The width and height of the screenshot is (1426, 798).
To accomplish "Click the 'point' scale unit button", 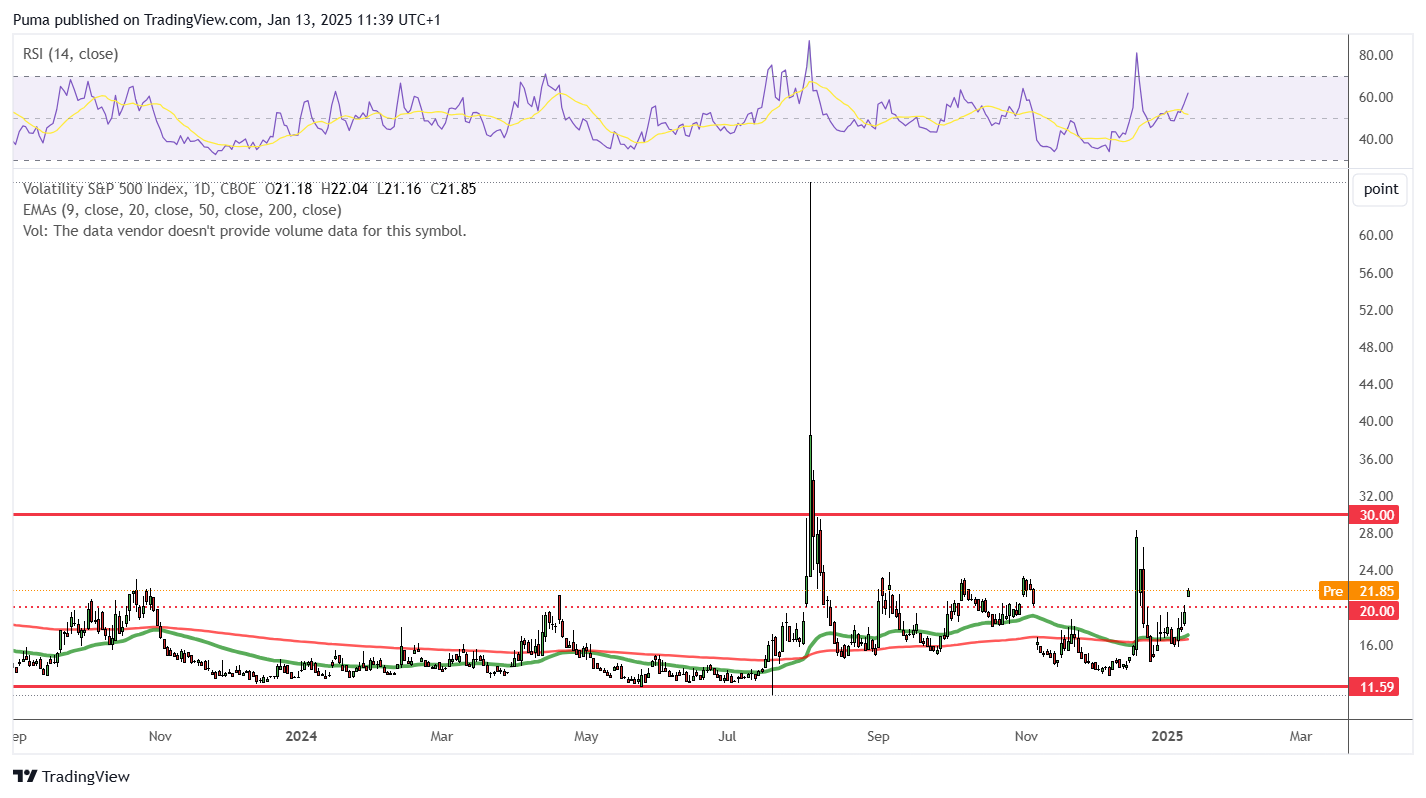I will (1381, 189).
